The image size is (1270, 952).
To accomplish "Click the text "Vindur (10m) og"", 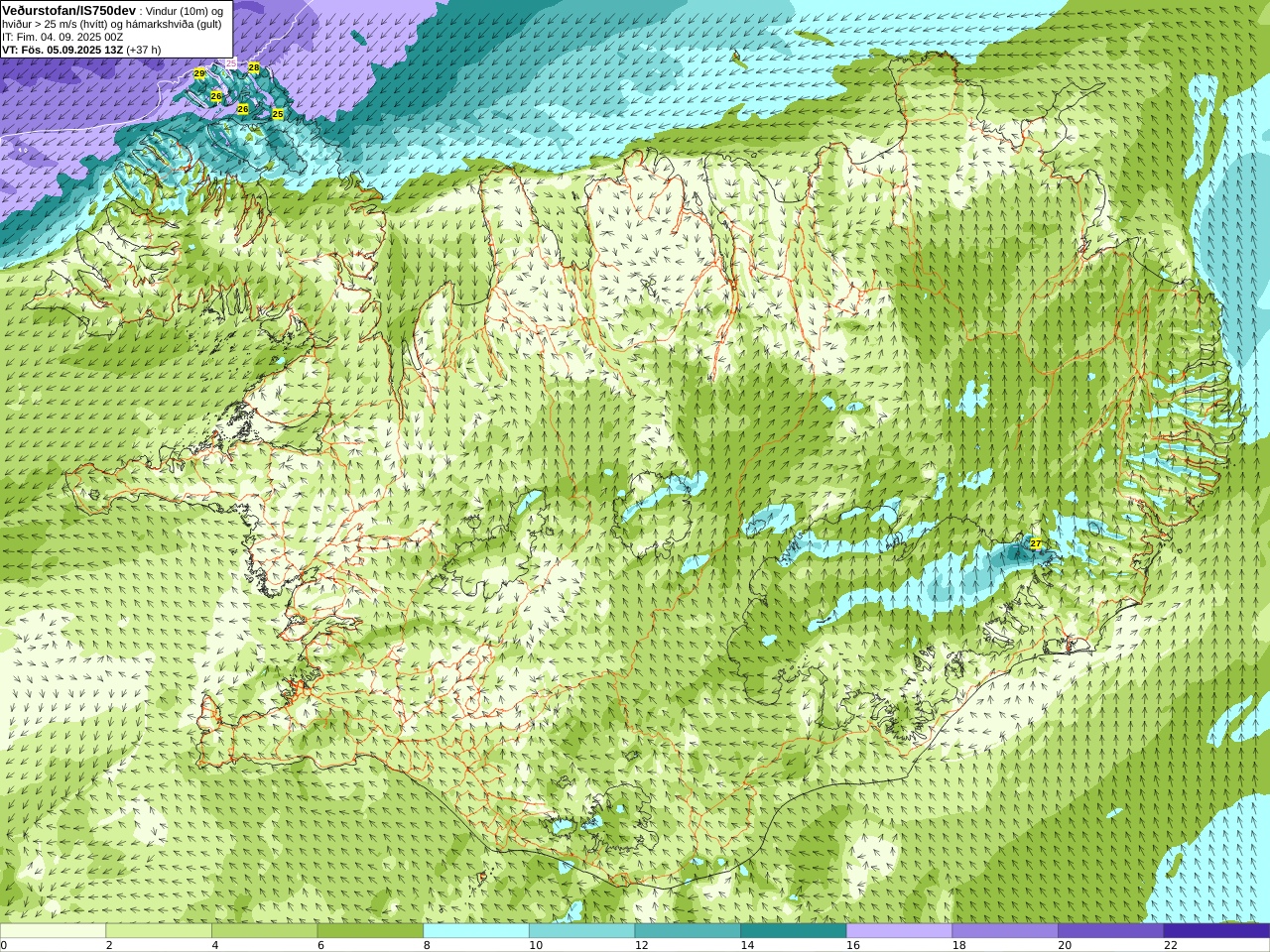I will coord(185,11).
